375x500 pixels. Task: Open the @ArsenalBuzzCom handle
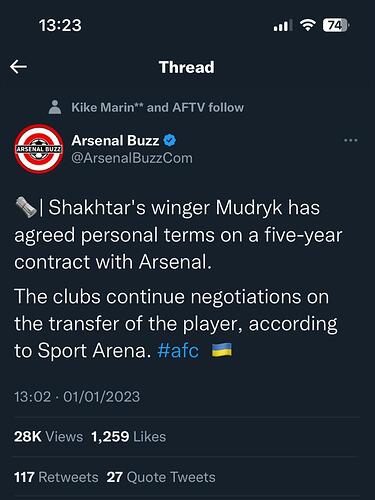pos(132,158)
